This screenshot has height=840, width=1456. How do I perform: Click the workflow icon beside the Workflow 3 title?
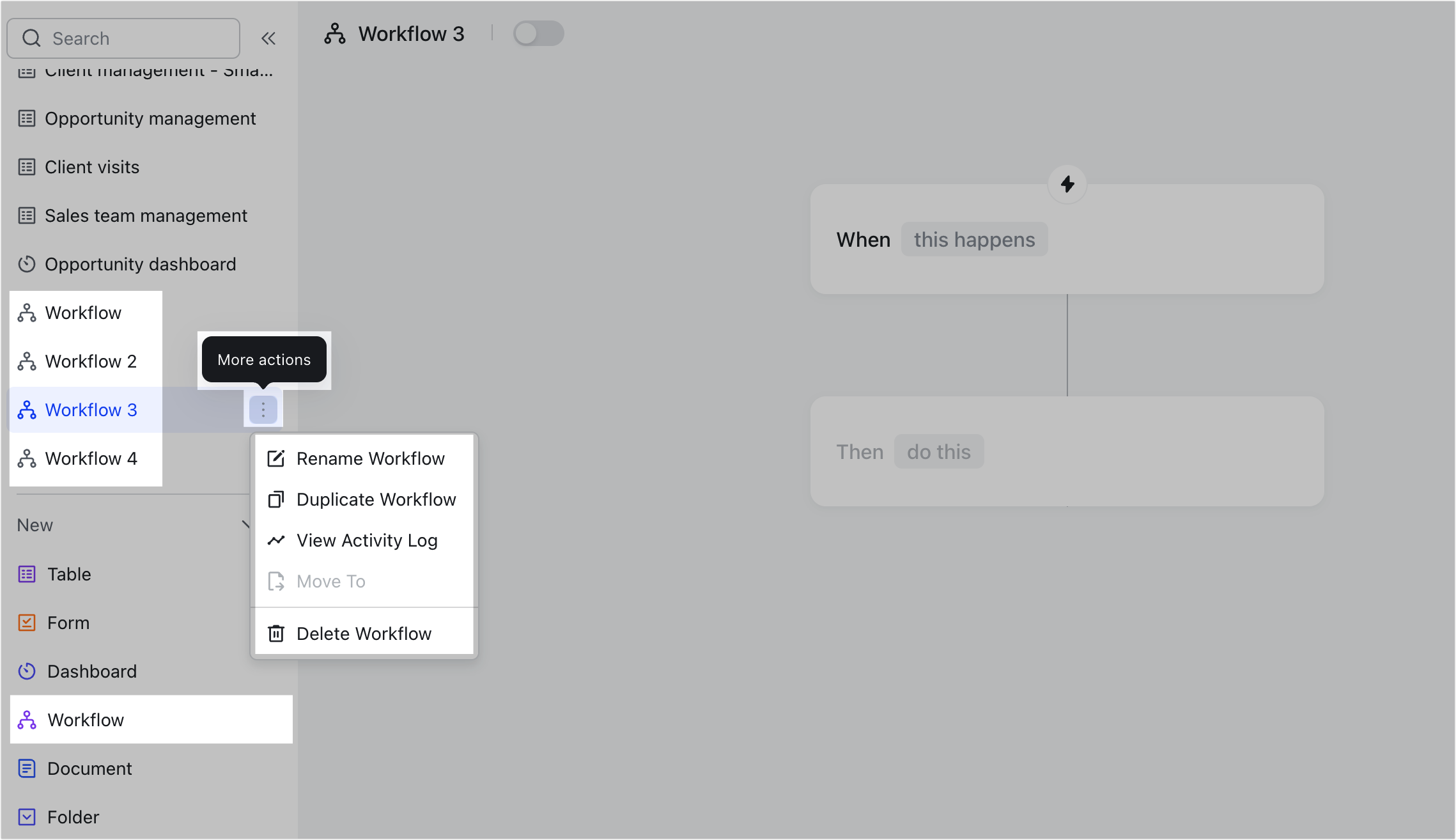click(336, 33)
